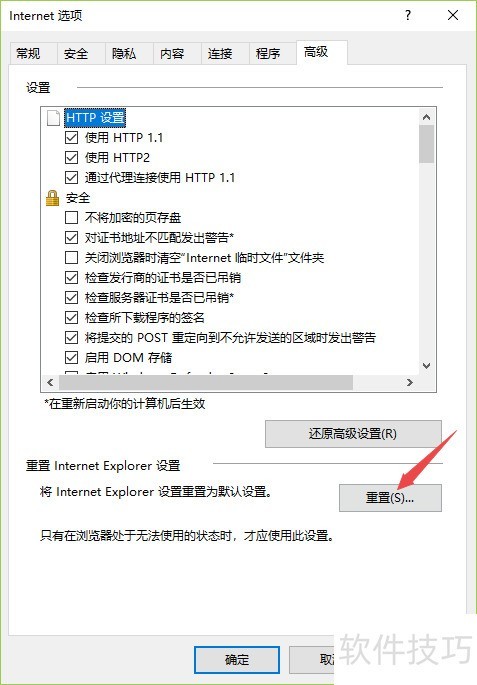The width and height of the screenshot is (477, 685).
Task: Uncheck 使用 HTTP2 checkbox
Action: pos(71,158)
